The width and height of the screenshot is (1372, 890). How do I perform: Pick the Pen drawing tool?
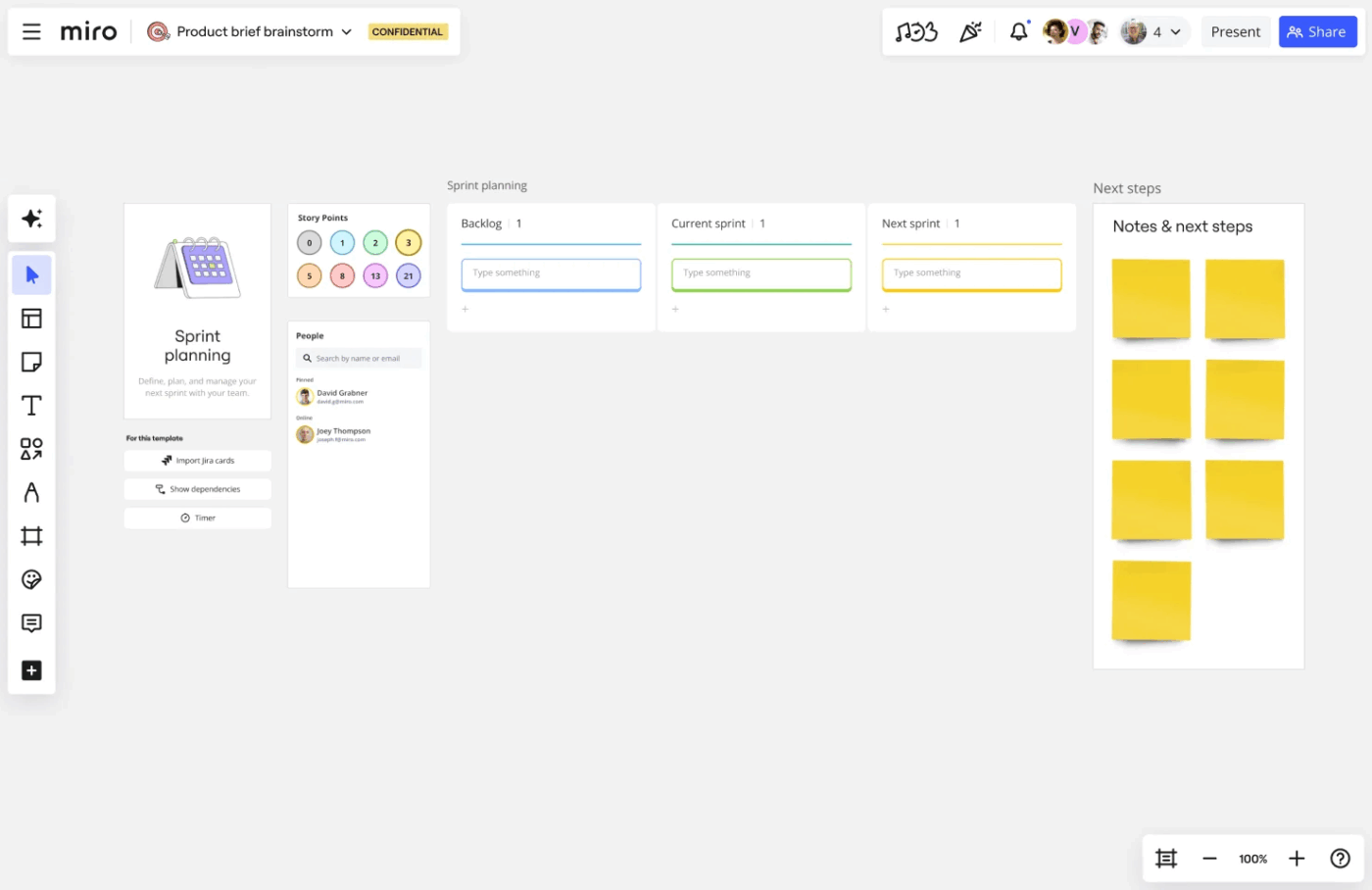(x=31, y=492)
